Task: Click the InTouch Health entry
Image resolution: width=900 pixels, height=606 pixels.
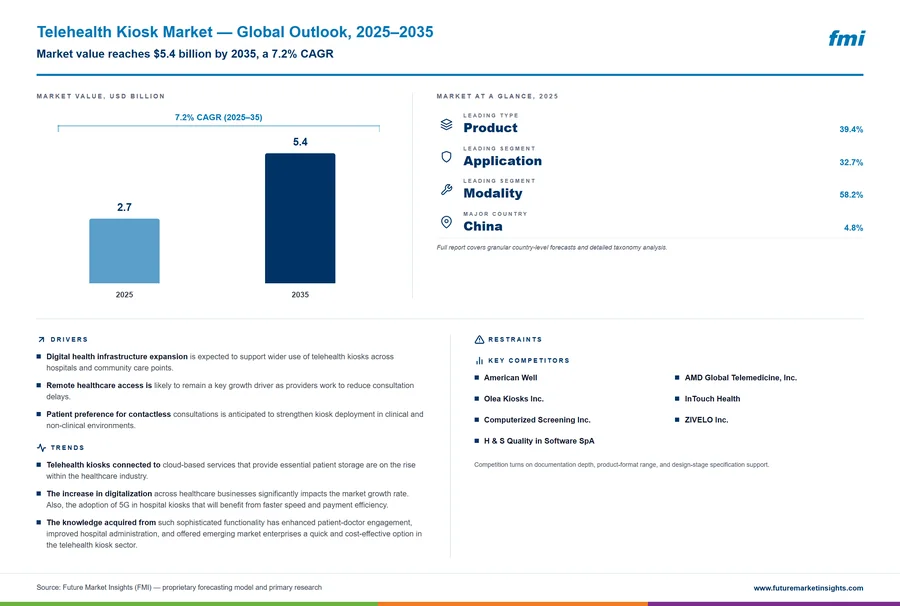Action: coord(712,399)
